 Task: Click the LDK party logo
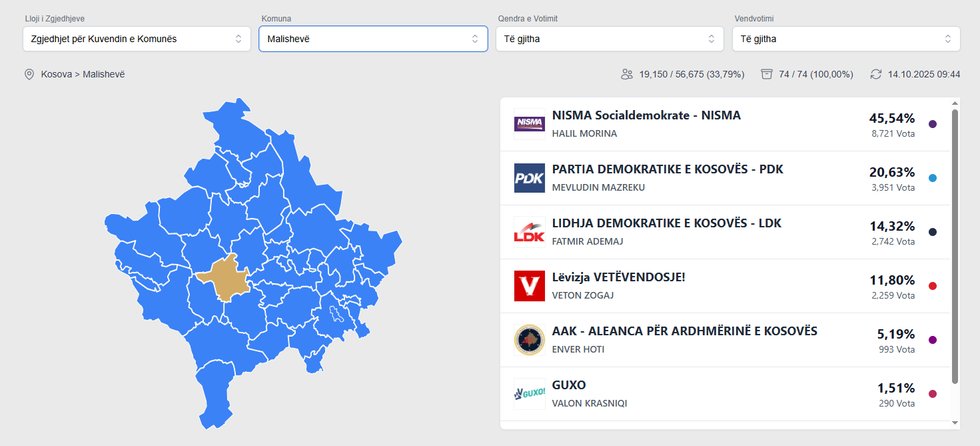pyautogui.click(x=528, y=232)
